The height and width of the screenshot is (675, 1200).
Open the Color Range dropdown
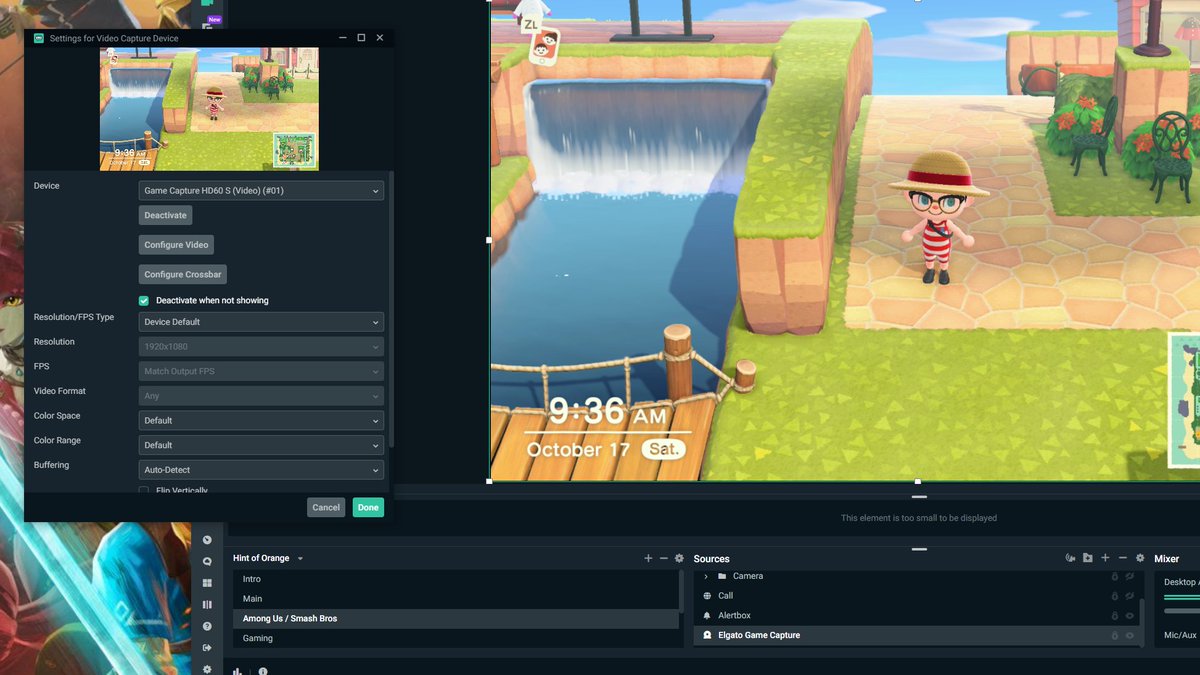coord(261,445)
